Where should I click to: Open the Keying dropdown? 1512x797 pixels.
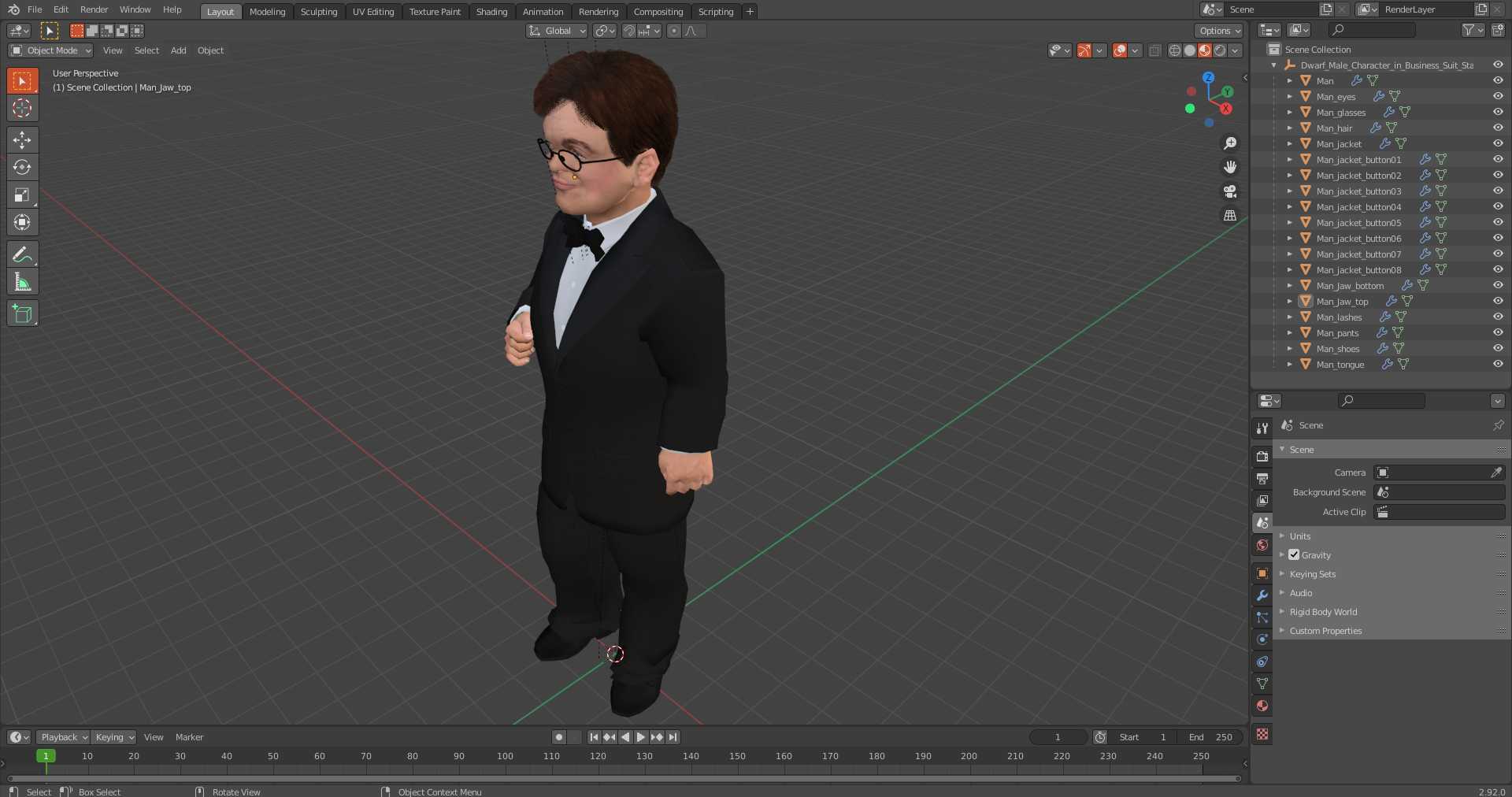(114, 737)
